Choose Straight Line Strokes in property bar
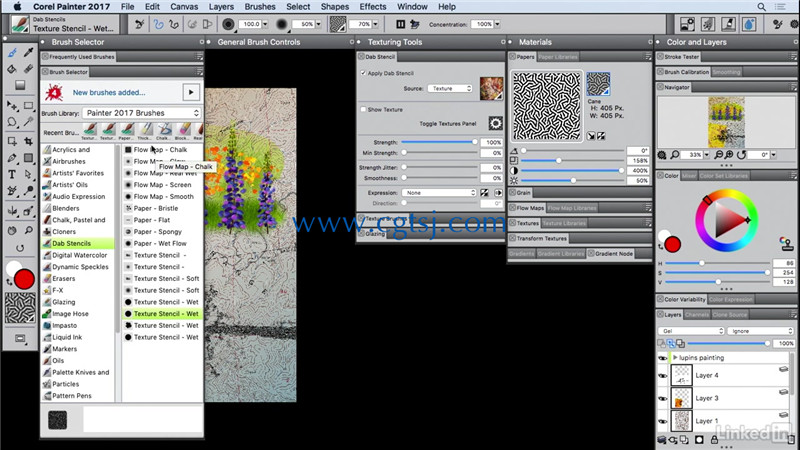Viewport: 800px width, 450px height. point(173,24)
